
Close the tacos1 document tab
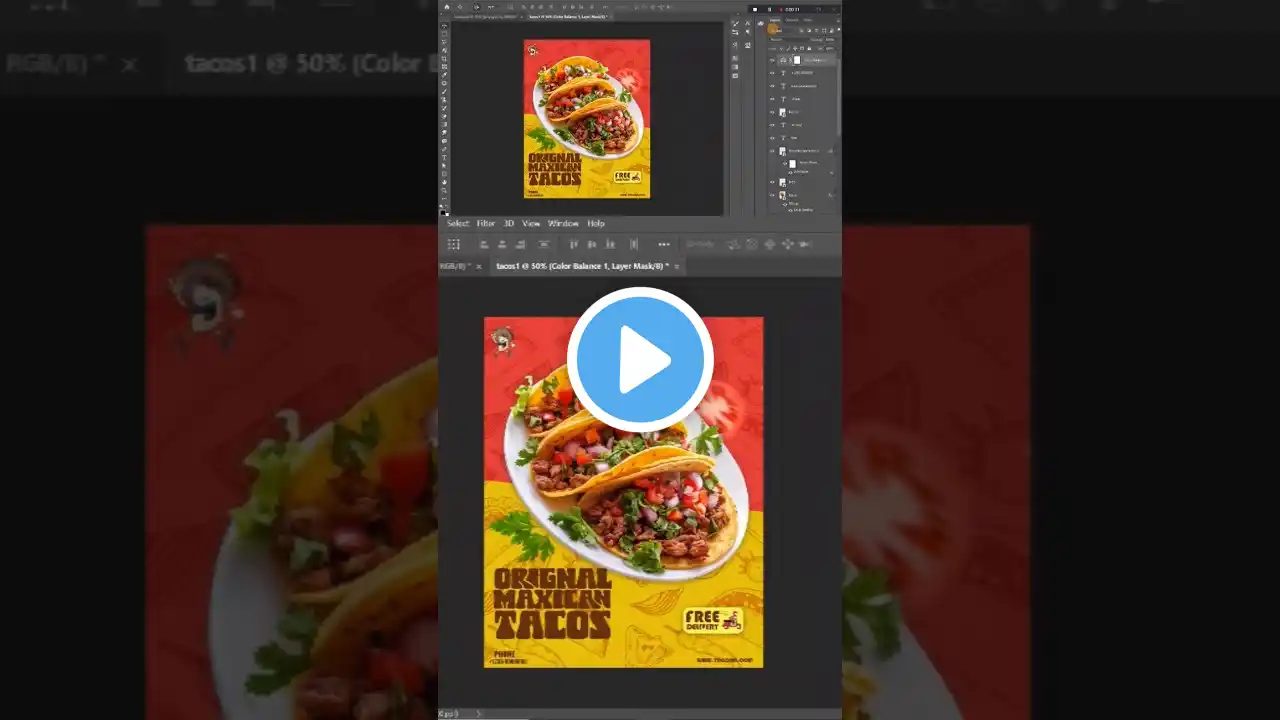[677, 266]
